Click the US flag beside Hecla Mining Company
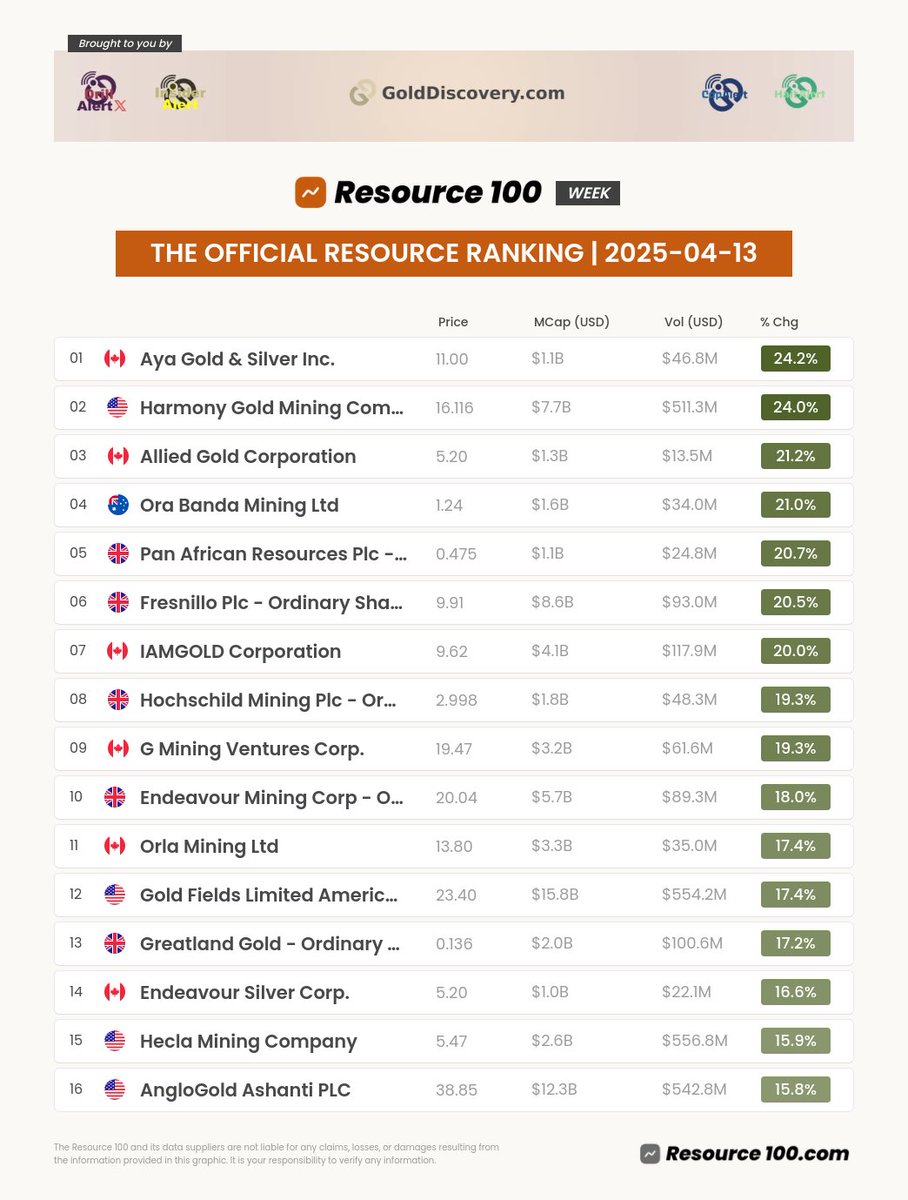Screen dimensions: 908x1200 115,1041
